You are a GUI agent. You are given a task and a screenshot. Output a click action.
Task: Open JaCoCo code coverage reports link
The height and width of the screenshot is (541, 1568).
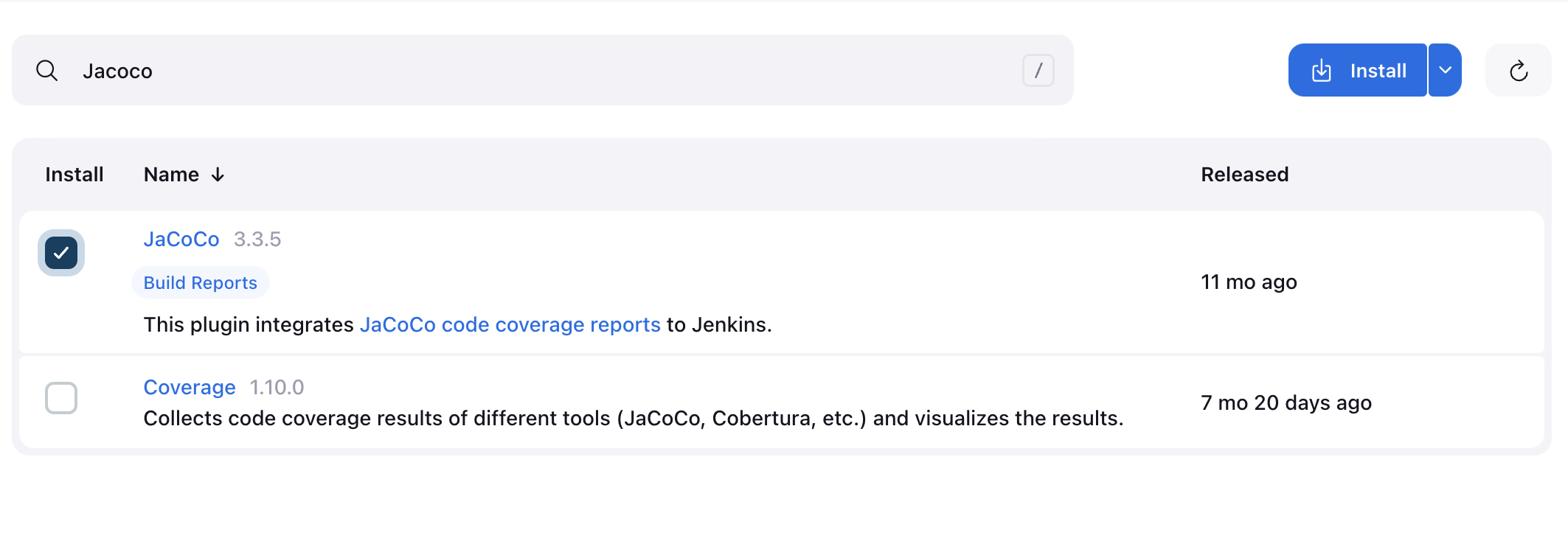pos(510,325)
